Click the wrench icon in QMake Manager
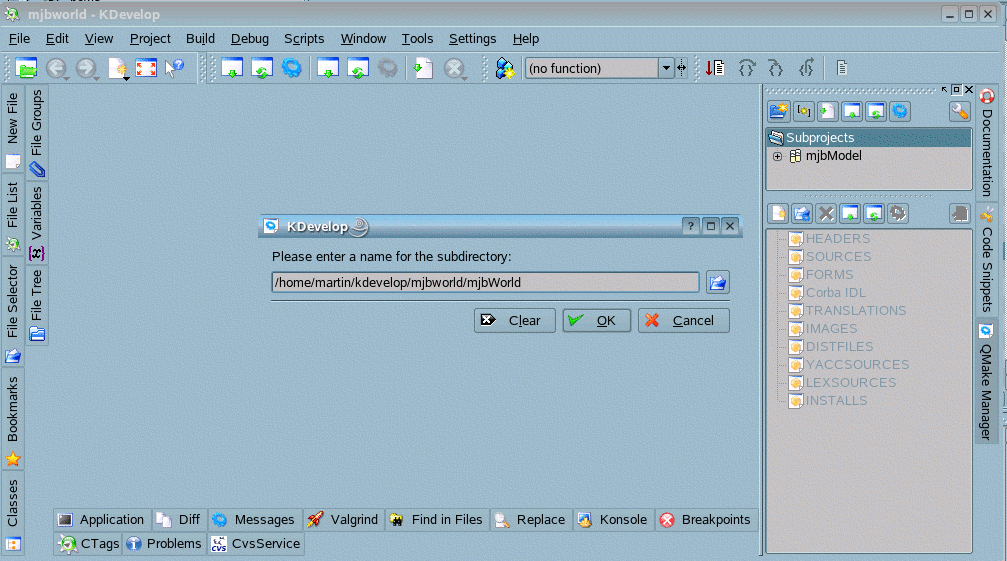 point(959,112)
